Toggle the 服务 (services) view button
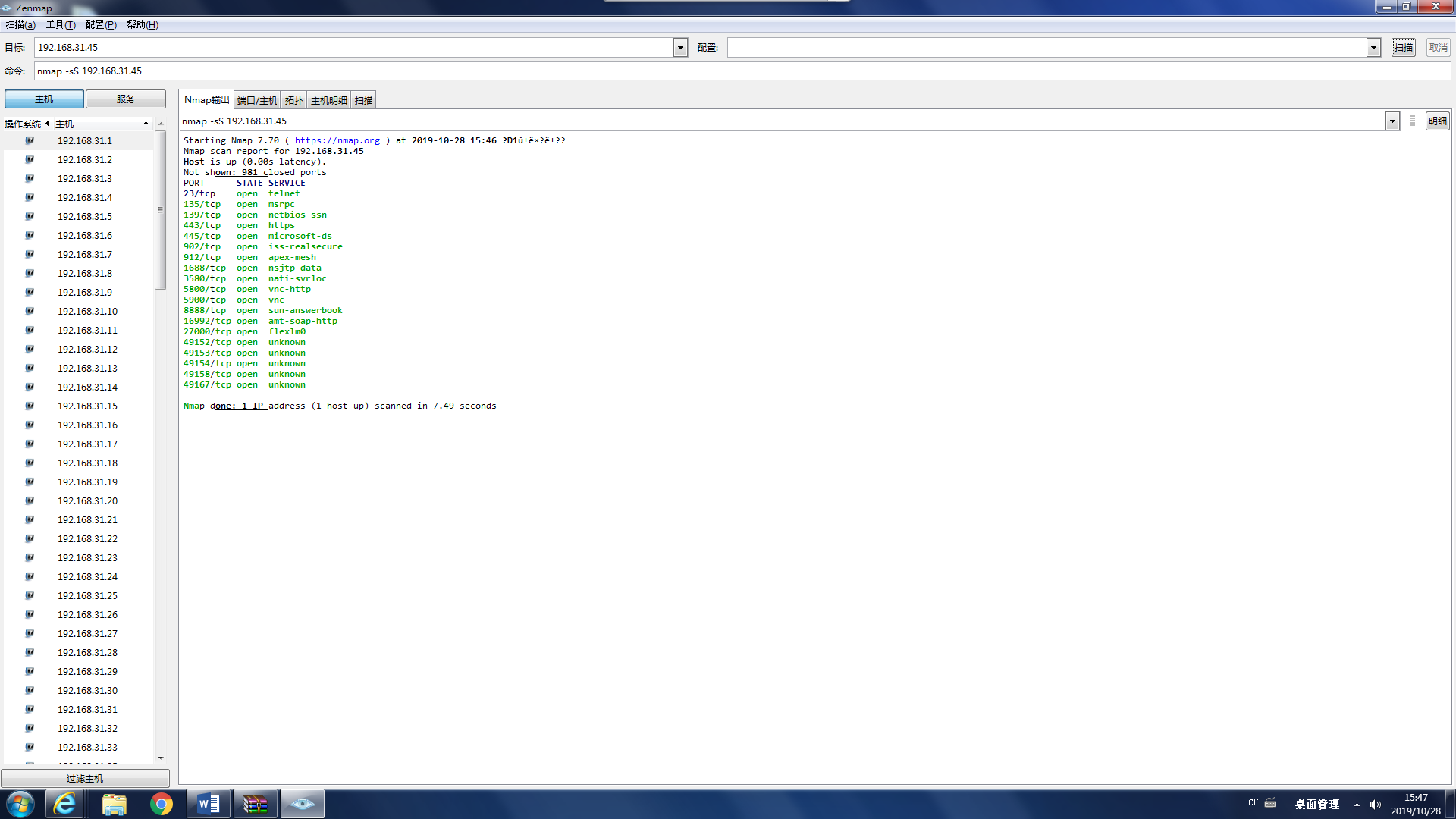 [x=125, y=99]
